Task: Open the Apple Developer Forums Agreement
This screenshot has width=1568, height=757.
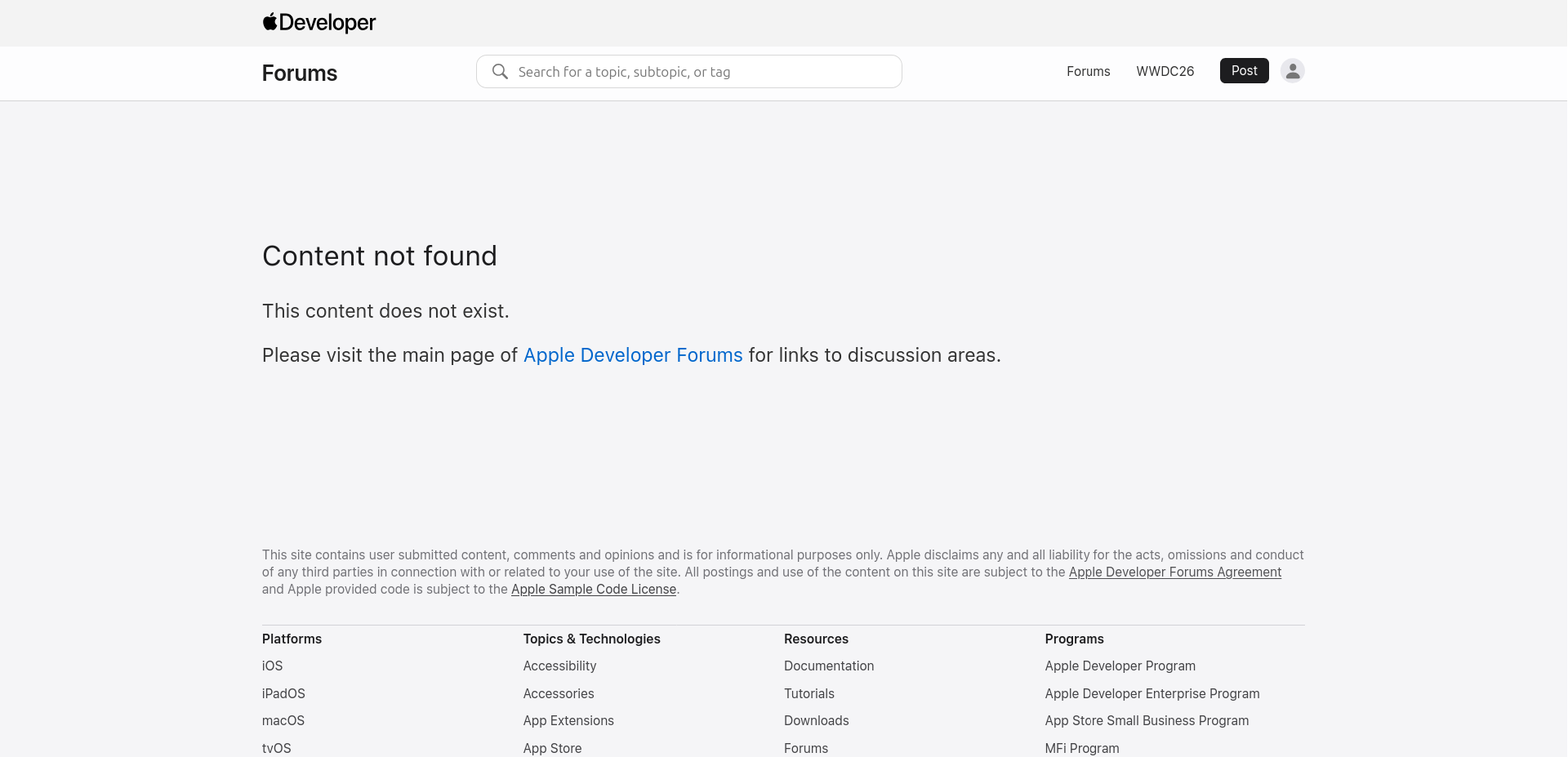Action: click(1175, 572)
